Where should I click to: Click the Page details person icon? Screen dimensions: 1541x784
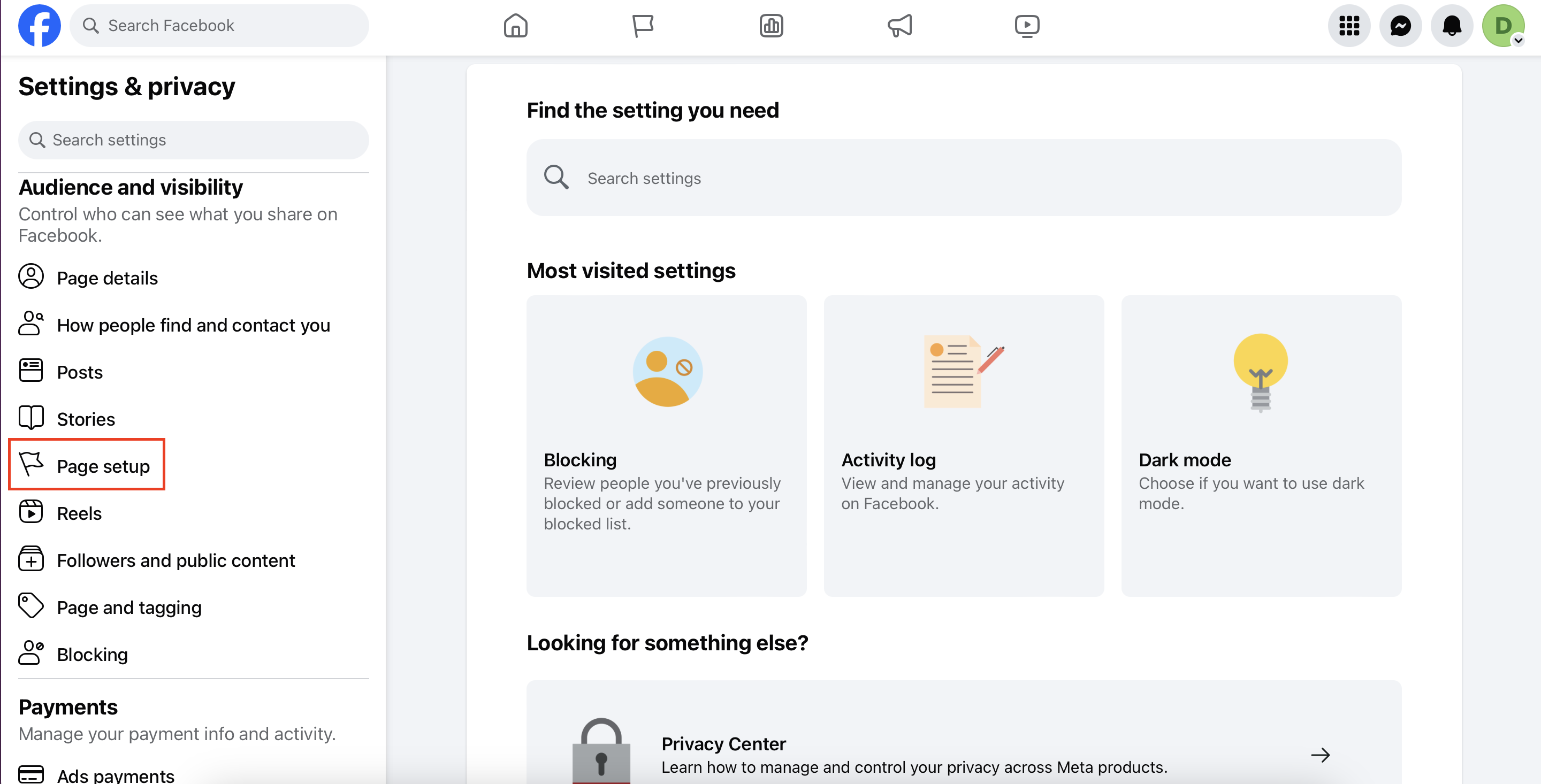[x=31, y=276]
